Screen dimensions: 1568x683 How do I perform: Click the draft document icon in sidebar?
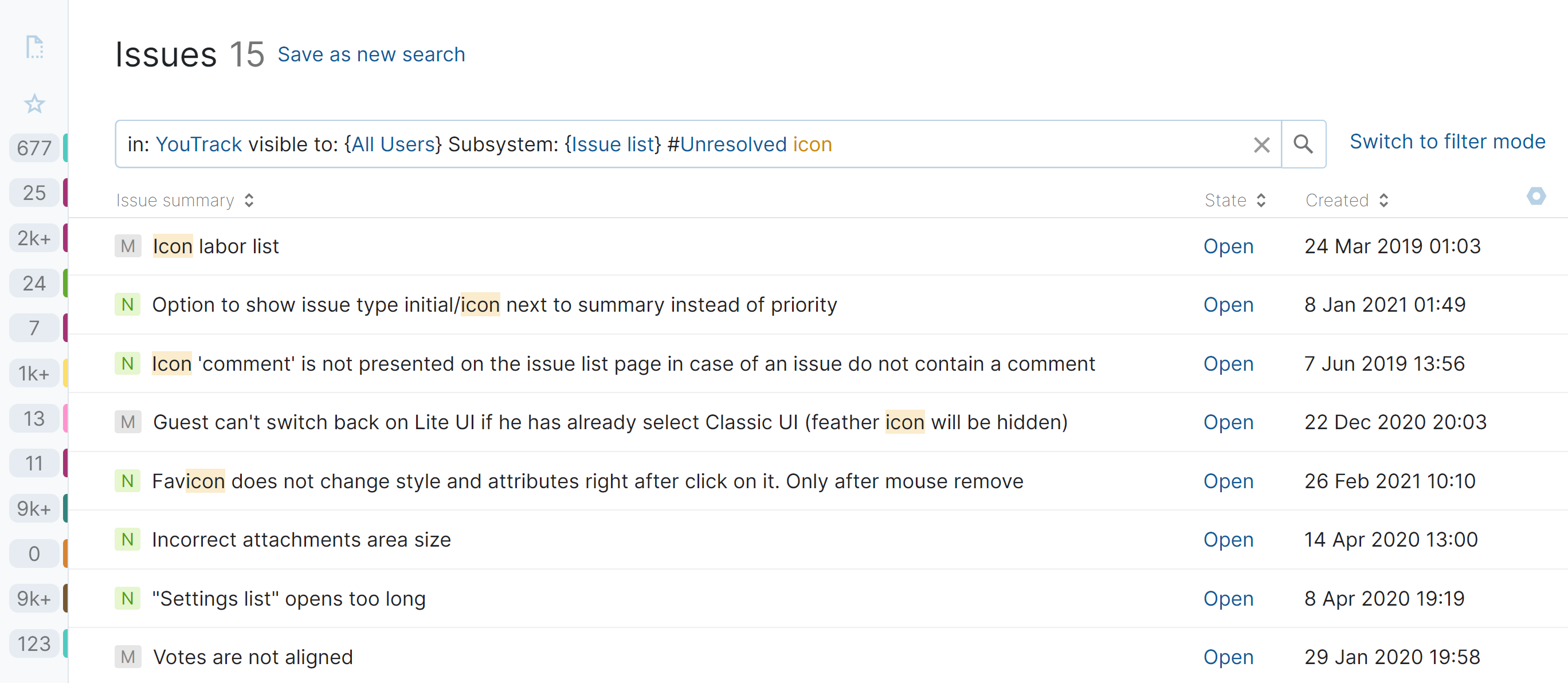pos(35,47)
